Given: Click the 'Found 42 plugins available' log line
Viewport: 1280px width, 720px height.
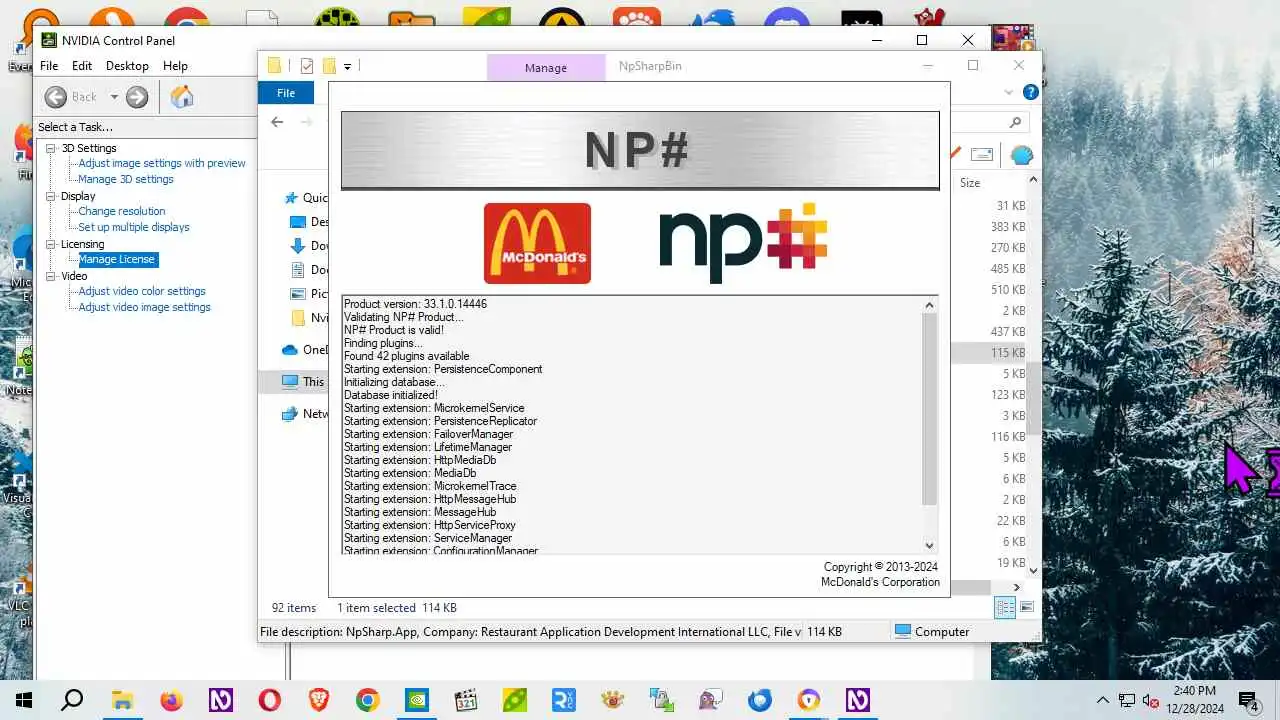Looking at the screenshot, I should (406, 356).
